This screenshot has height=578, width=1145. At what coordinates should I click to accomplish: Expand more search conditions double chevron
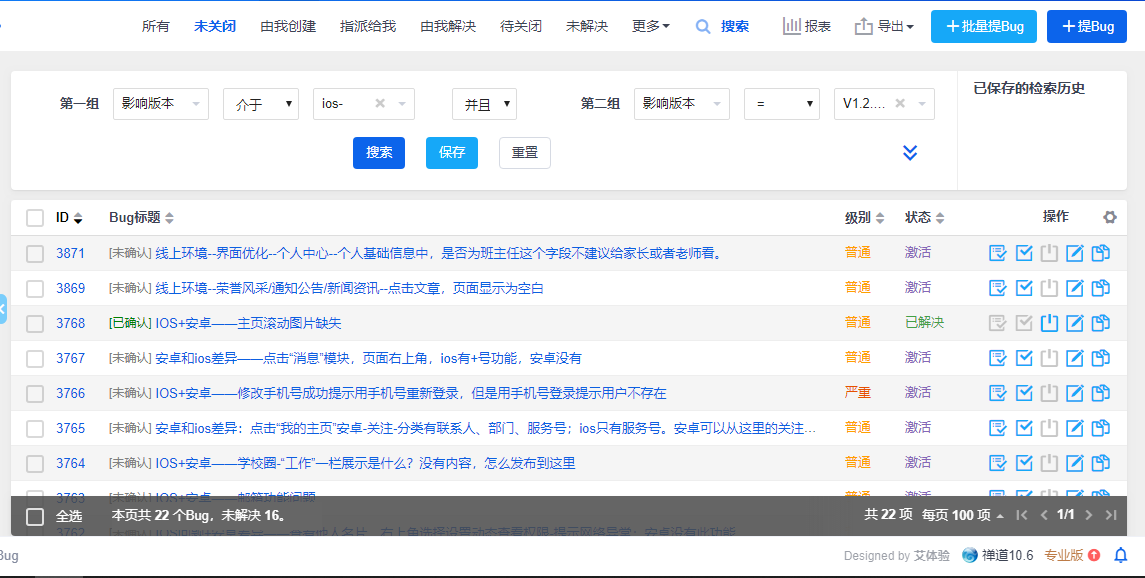[910, 152]
